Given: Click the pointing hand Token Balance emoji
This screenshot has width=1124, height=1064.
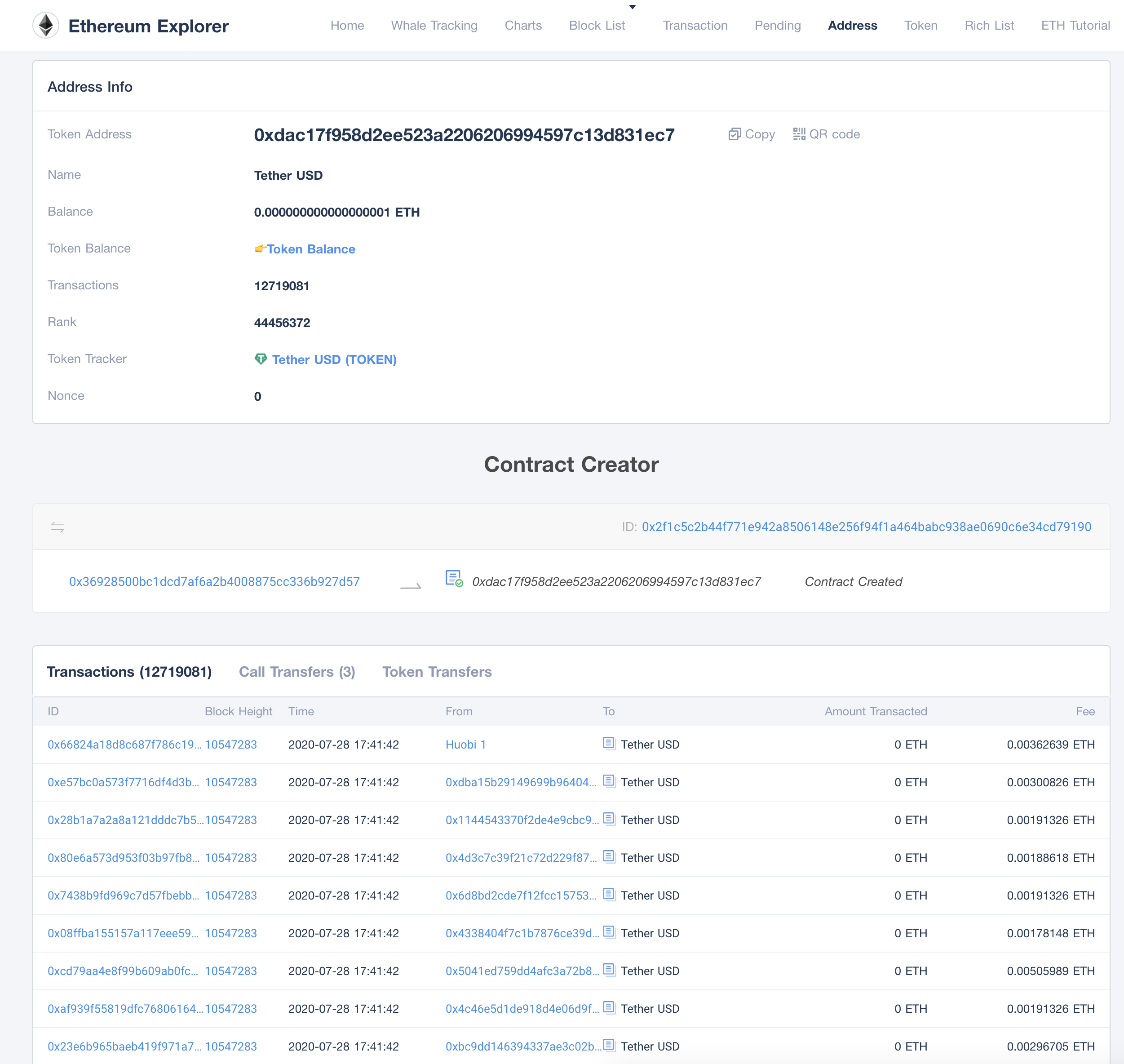Looking at the screenshot, I should (x=260, y=248).
